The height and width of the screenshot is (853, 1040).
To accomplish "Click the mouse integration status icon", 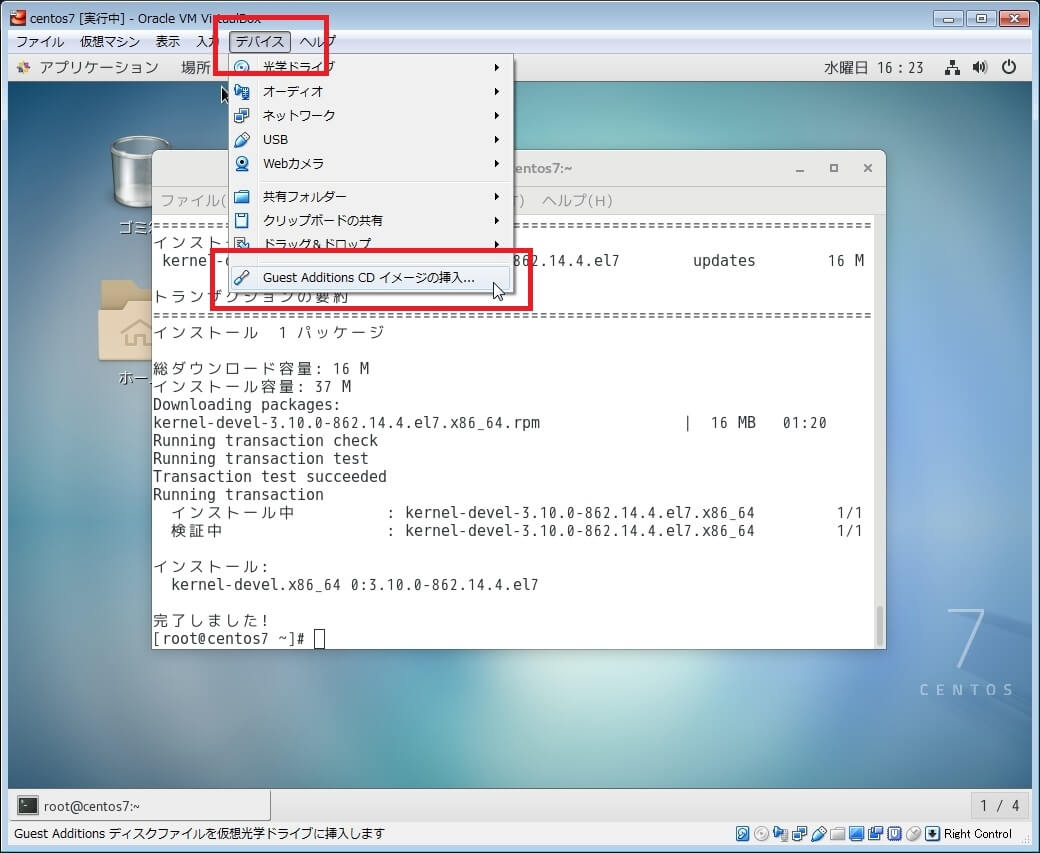I will [913, 834].
